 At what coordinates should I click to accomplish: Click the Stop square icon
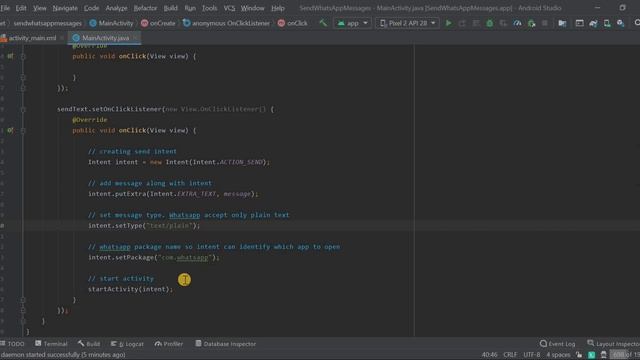(544, 23)
